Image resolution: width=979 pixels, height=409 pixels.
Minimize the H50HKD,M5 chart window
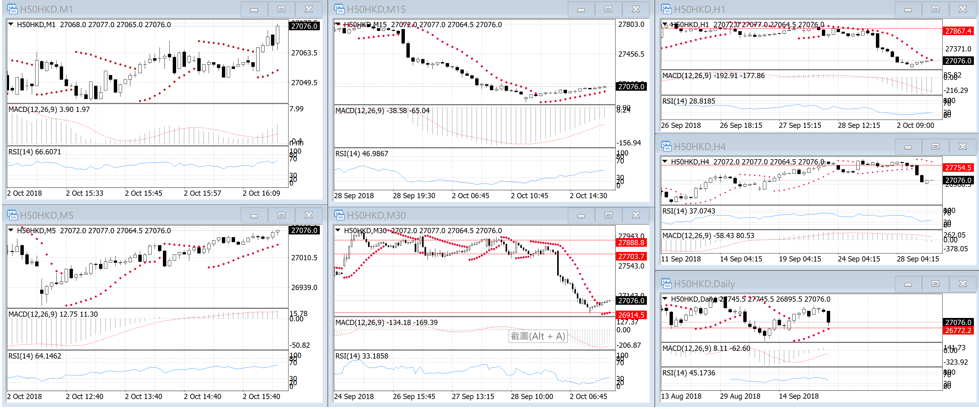click(254, 215)
